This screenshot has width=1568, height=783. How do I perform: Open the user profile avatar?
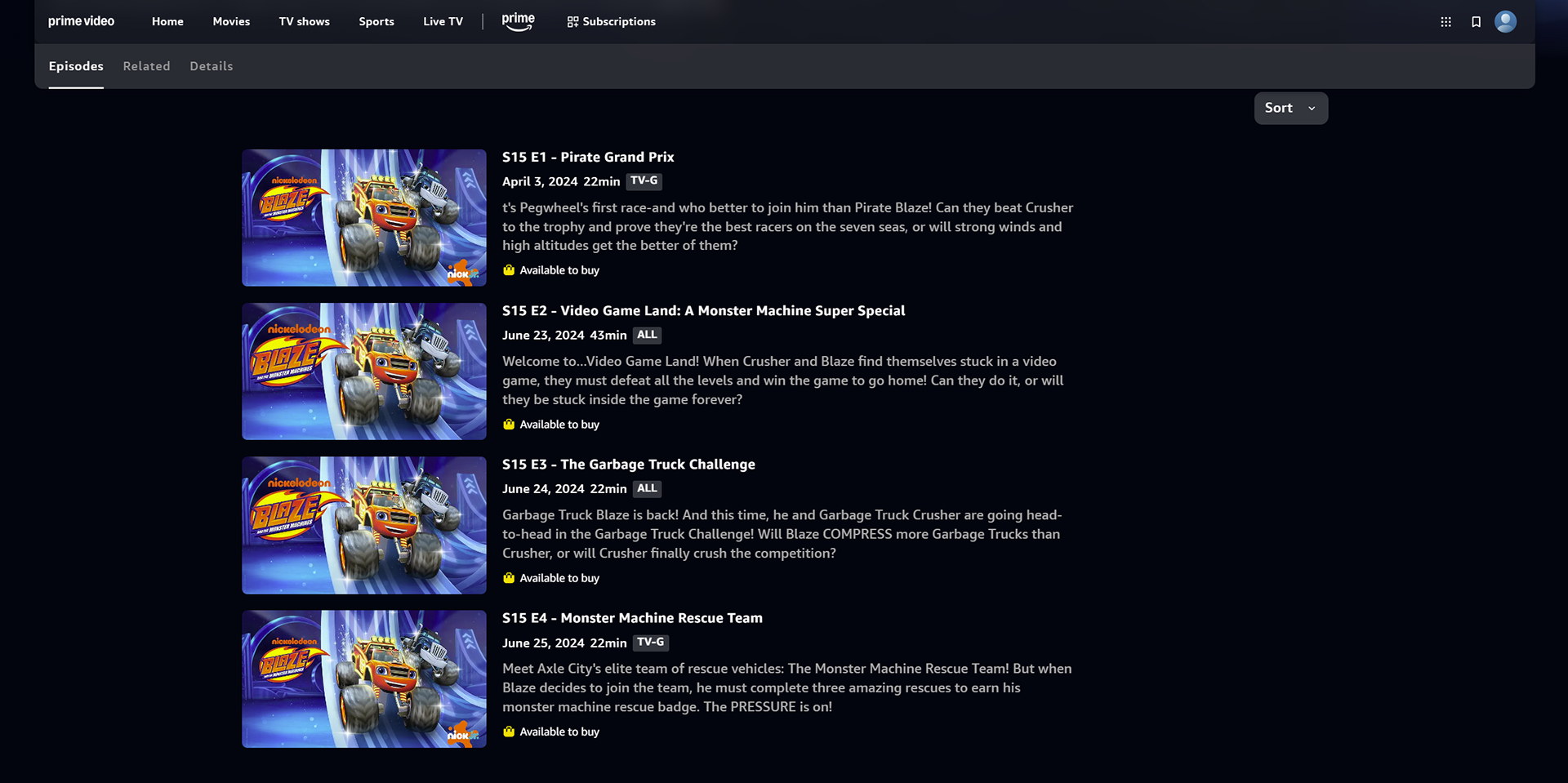click(1505, 21)
